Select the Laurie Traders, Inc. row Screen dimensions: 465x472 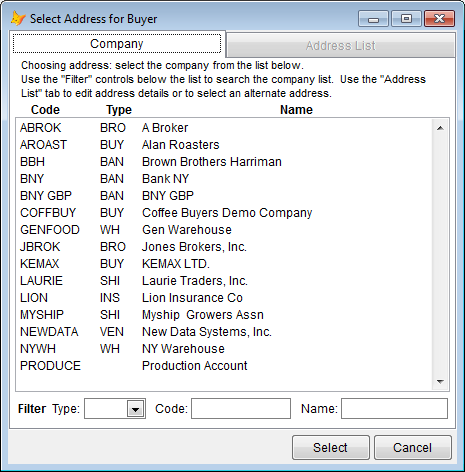click(224, 281)
